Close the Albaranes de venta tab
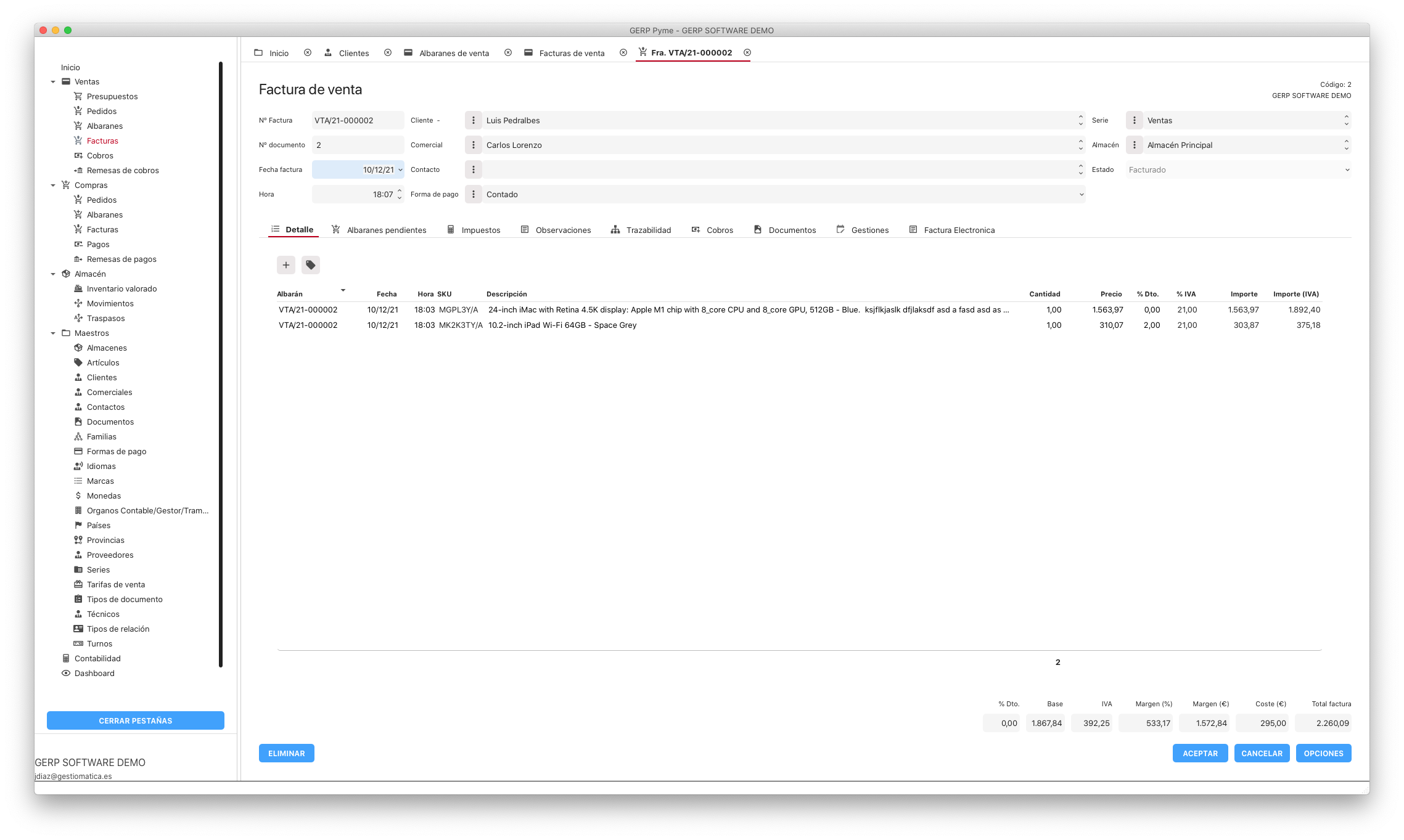The width and height of the screenshot is (1404, 840). [x=508, y=53]
